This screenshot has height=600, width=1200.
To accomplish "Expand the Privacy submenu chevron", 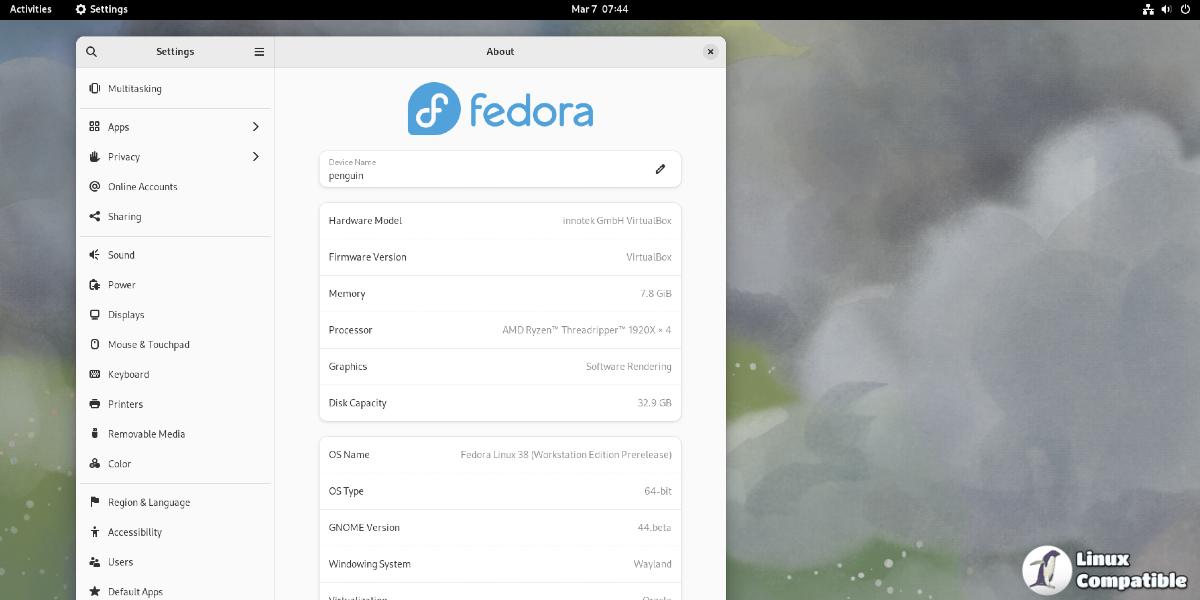I will pyautogui.click(x=256, y=157).
